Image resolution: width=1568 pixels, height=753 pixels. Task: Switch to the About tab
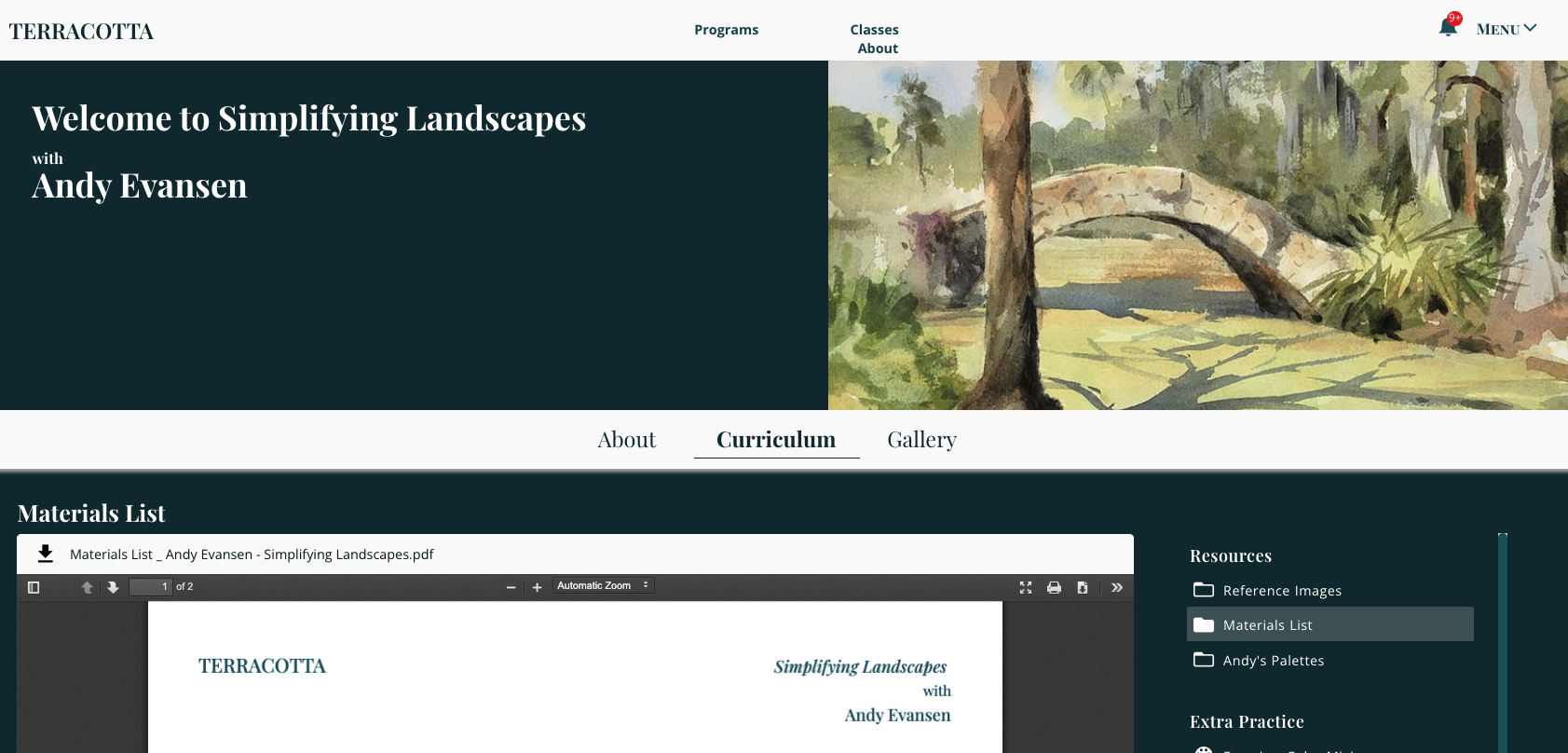627,439
